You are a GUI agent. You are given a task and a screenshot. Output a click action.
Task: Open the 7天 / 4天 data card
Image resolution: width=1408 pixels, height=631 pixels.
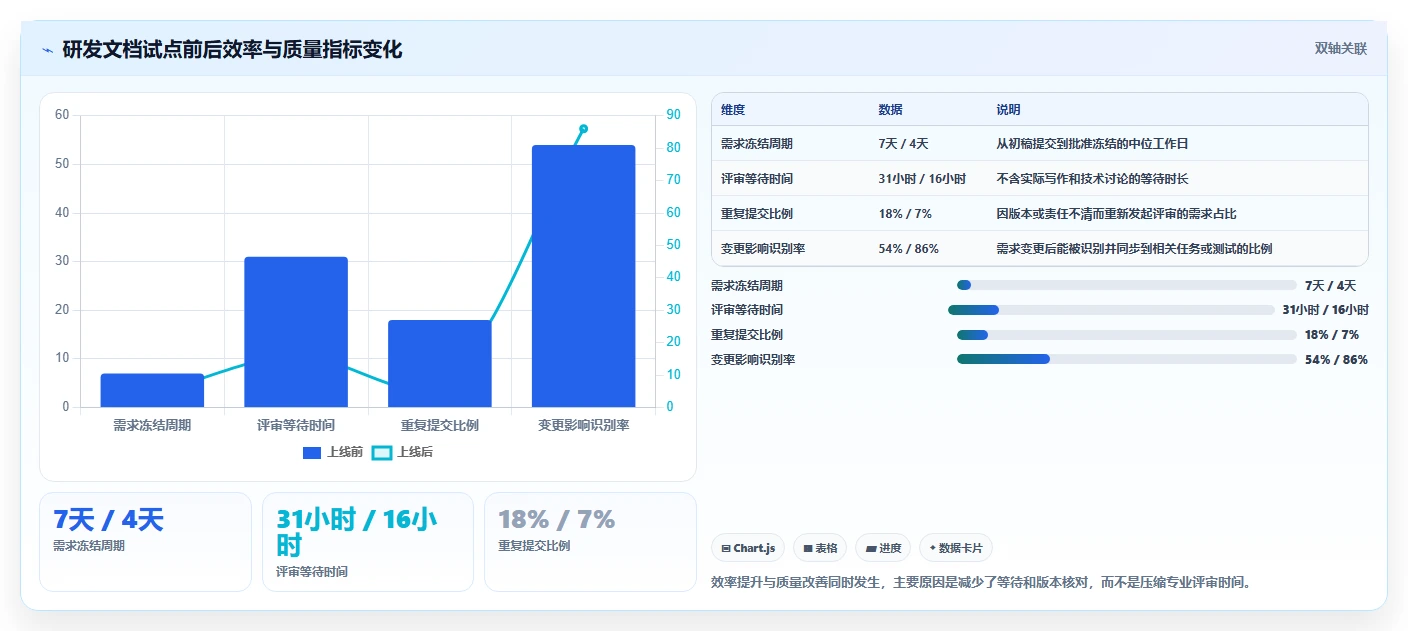pos(145,542)
